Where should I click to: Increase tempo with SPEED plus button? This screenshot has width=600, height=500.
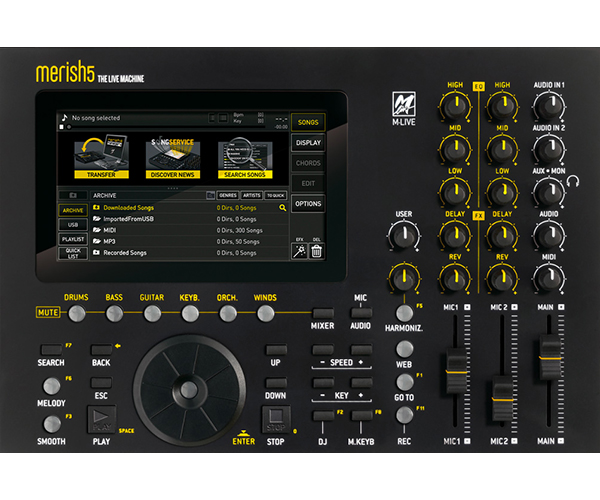(361, 349)
